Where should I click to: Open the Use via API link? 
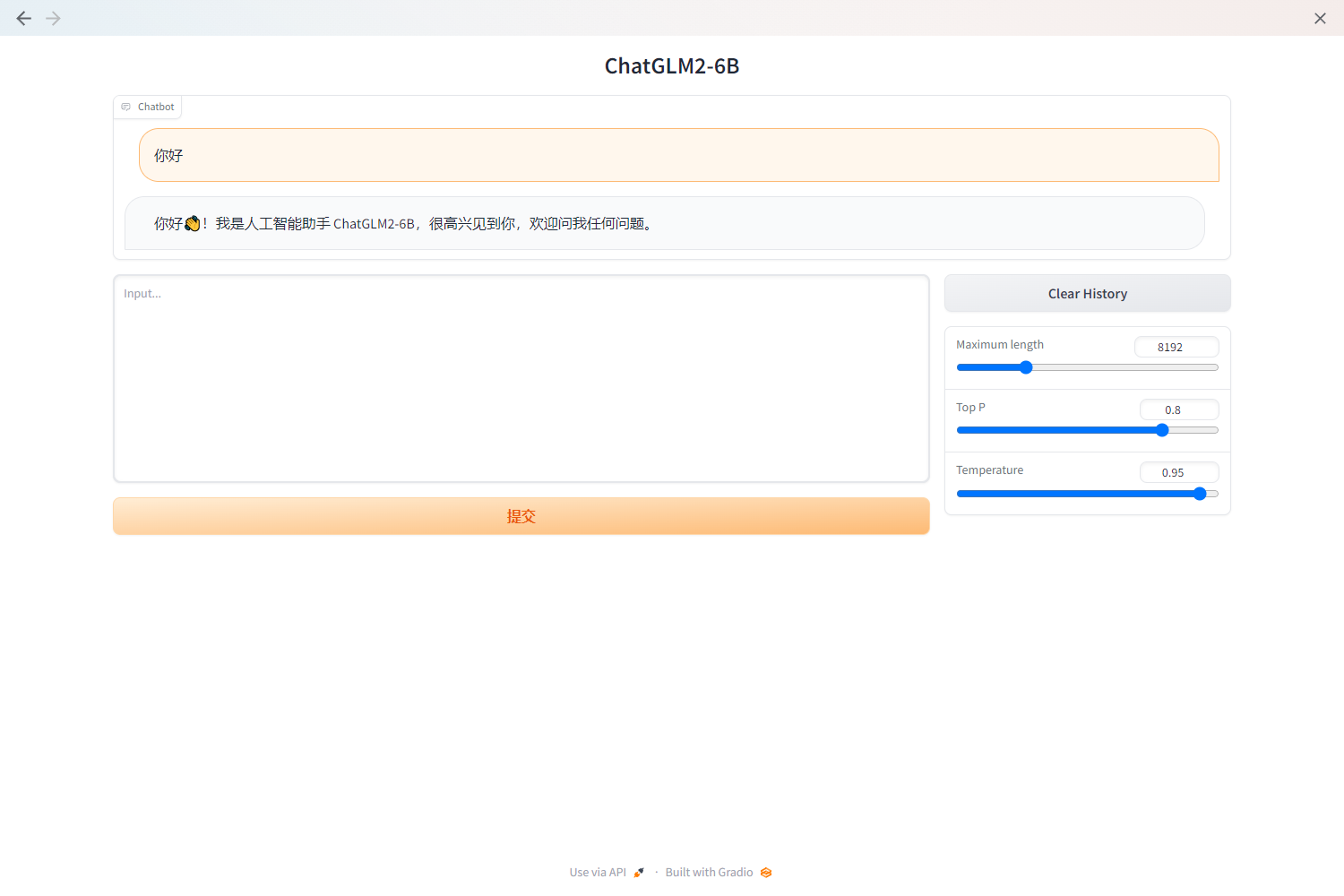607,873
